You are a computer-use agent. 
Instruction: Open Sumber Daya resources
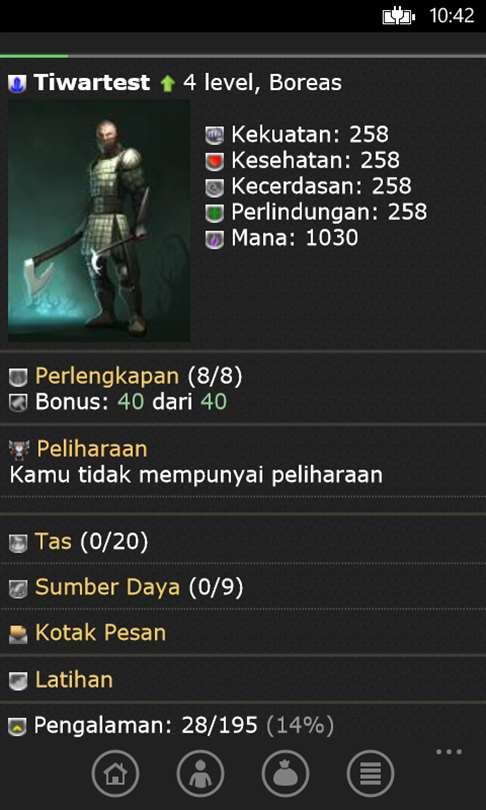tap(107, 587)
